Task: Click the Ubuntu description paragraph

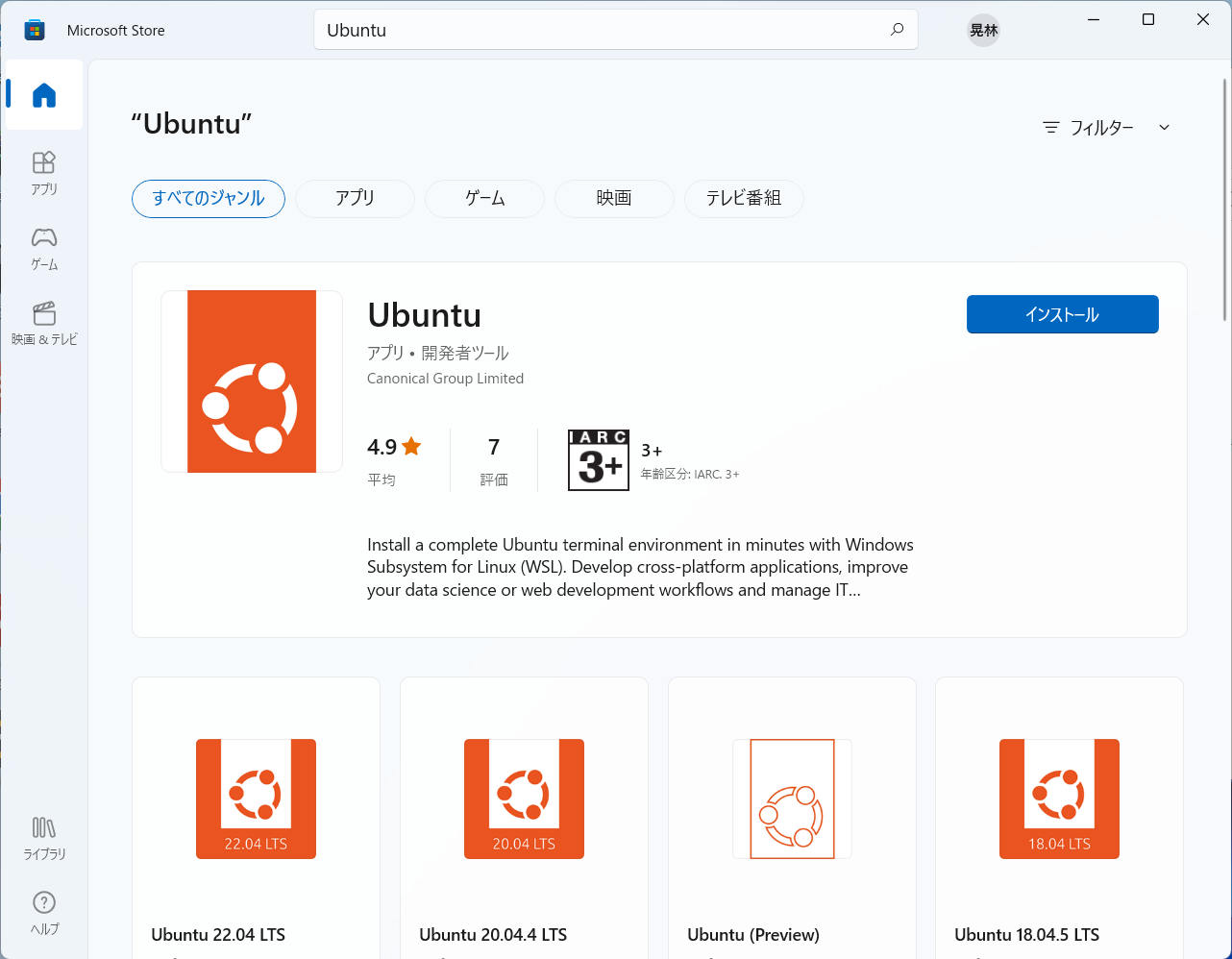Action: (x=640, y=567)
